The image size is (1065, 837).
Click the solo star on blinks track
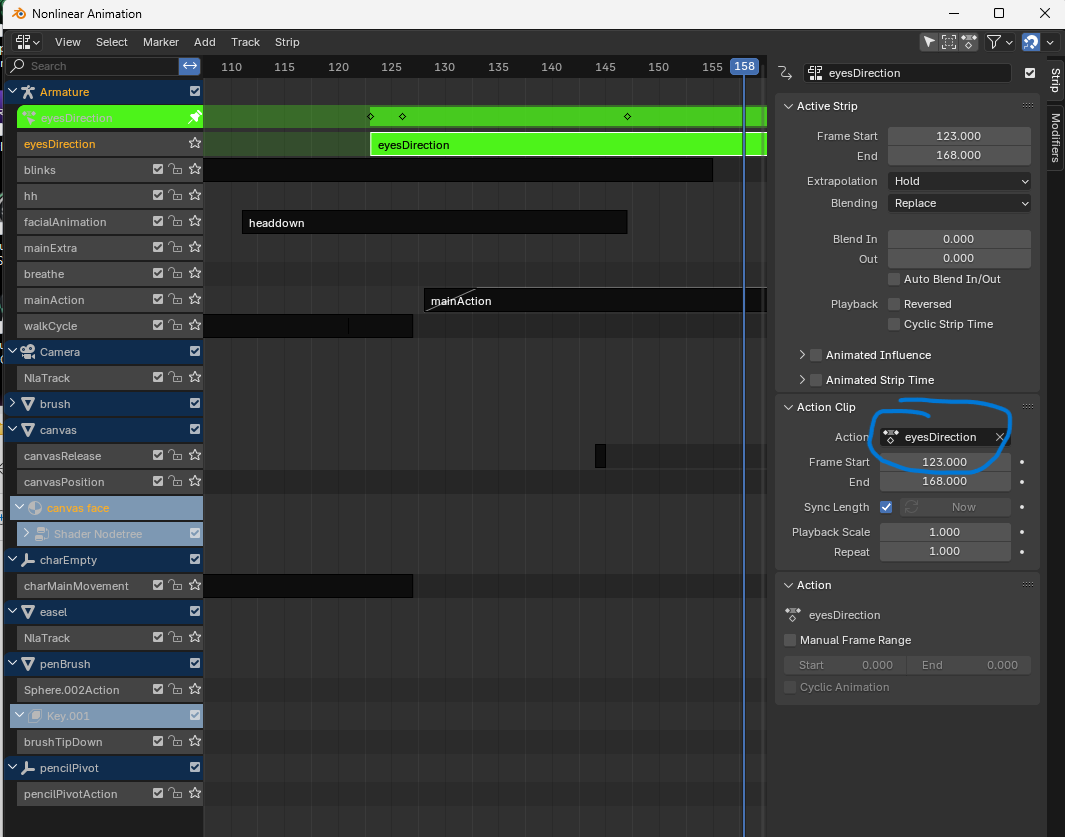coord(195,169)
